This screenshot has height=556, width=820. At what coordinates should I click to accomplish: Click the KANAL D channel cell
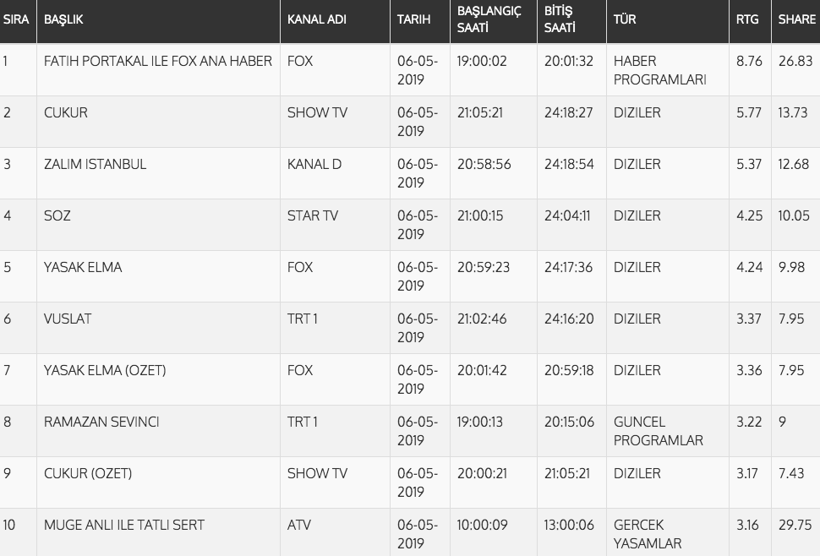coord(314,164)
